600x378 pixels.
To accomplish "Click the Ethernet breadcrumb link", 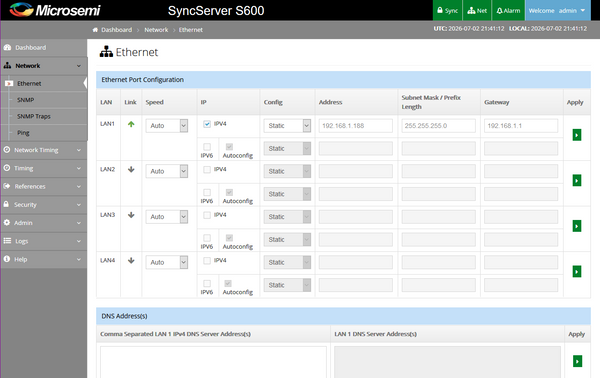I will pos(191,30).
